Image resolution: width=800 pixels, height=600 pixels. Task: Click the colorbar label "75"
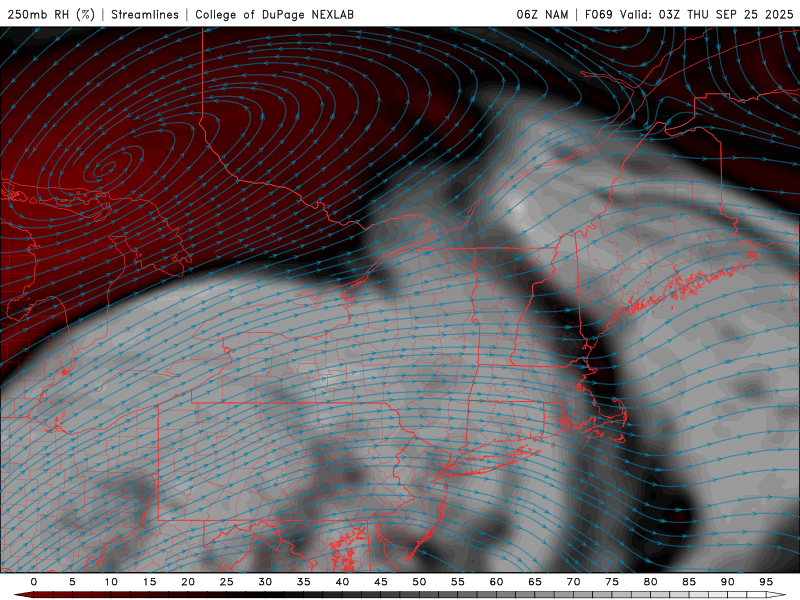(x=612, y=582)
